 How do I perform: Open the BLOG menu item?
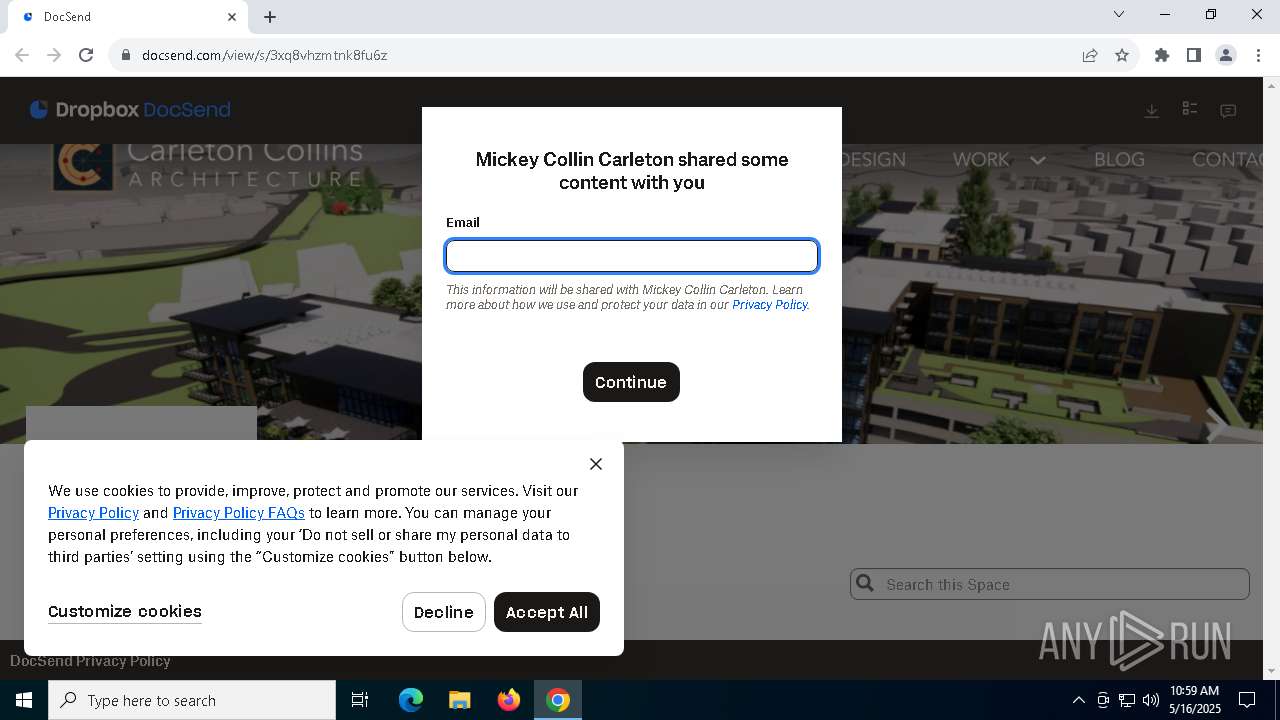(x=1119, y=159)
